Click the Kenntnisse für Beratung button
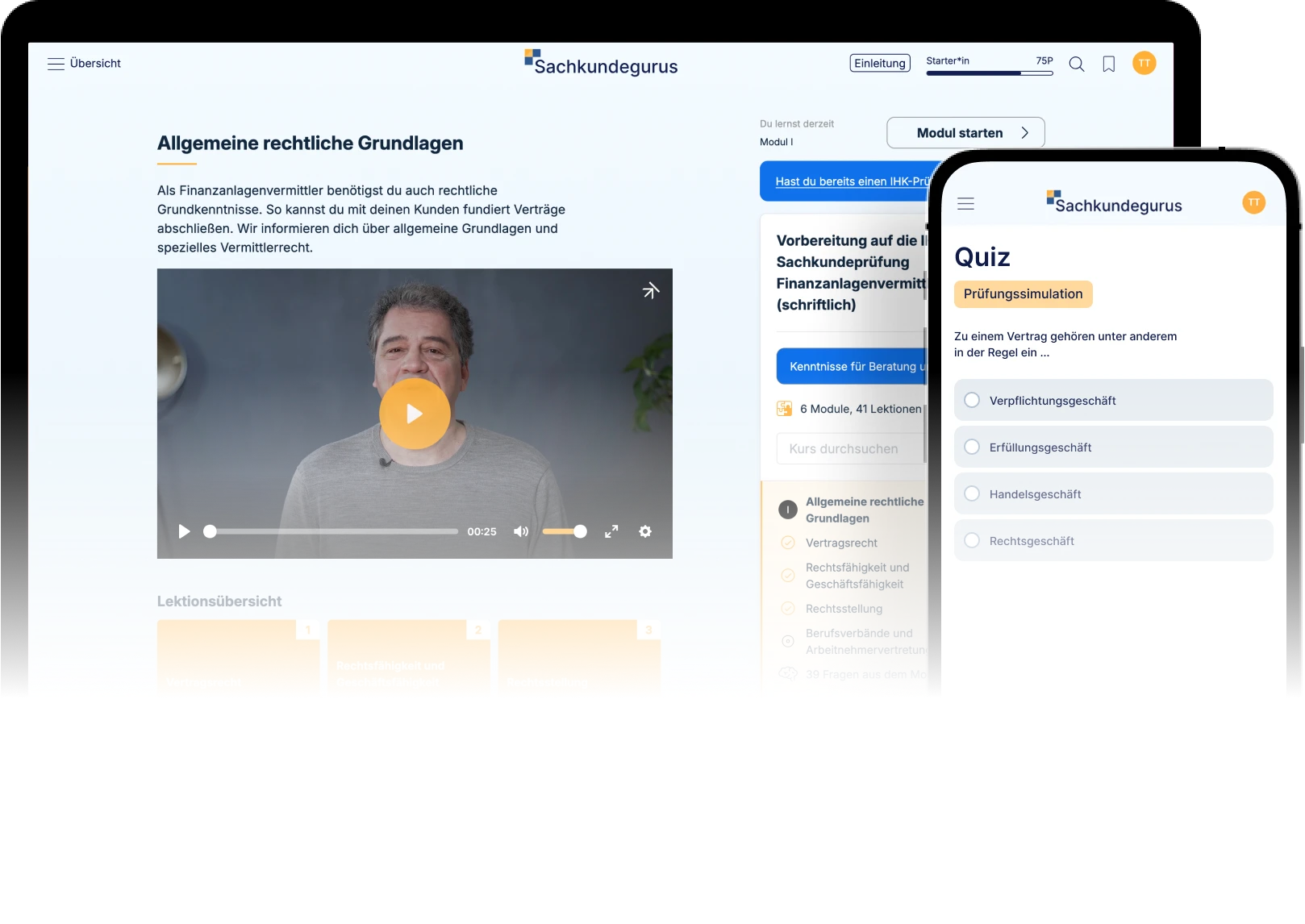Viewport: 1305px width, 924px height. tap(852, 366)
